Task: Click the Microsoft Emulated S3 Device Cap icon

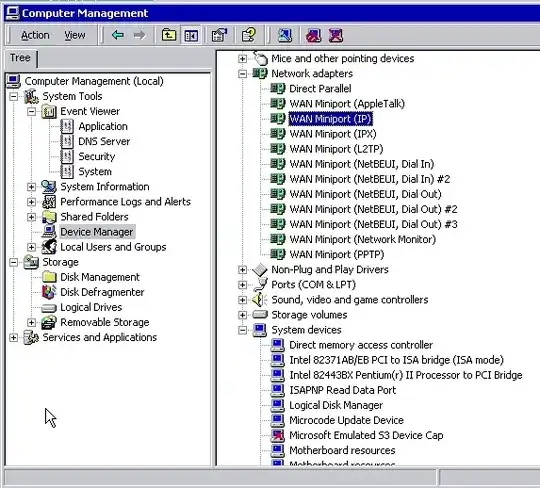Action: [x=278, y=435]
